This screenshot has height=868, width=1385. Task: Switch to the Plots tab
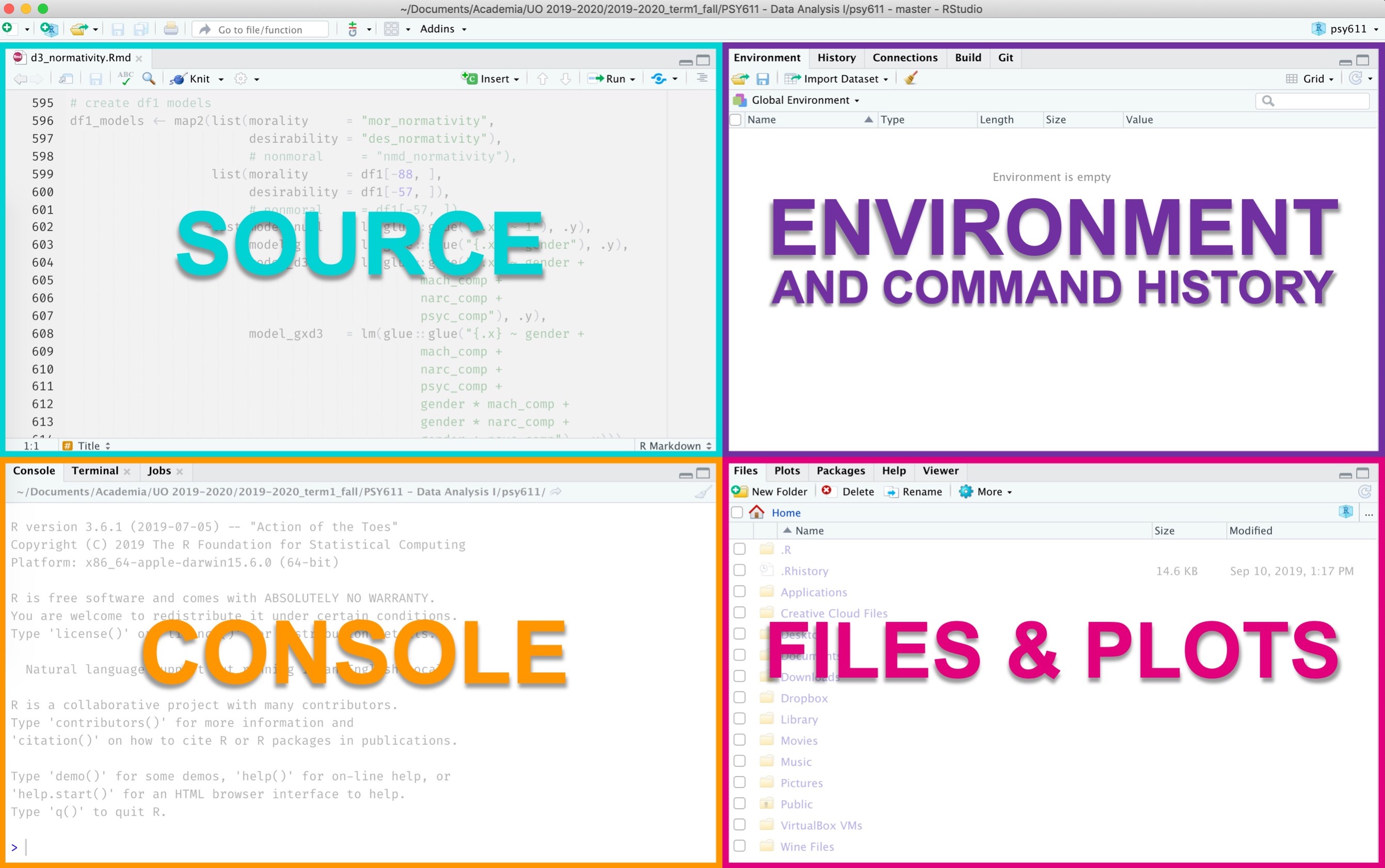tap(787, 471)
